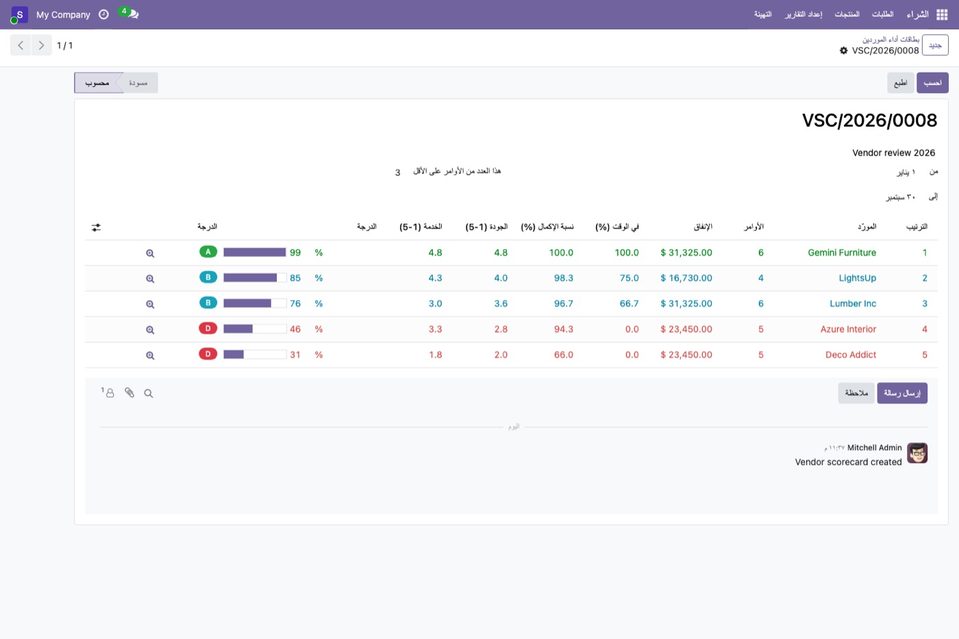
Task: Open the chat messages icon with badge 4
Action: [x=130, y=13]
